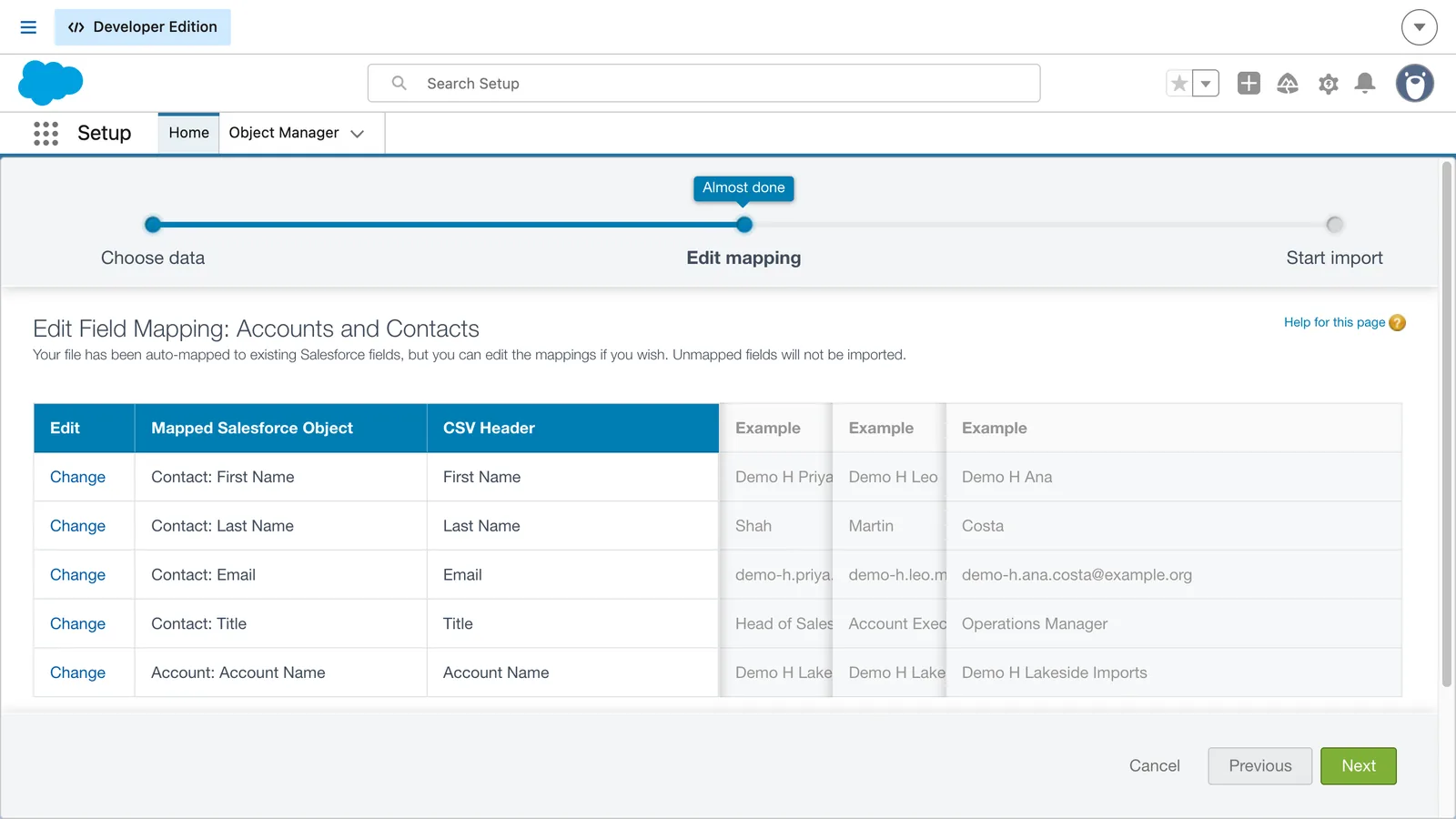Select the Demo H Ana cell
Screen dimensions: 1456x819
coord(1174,477)
